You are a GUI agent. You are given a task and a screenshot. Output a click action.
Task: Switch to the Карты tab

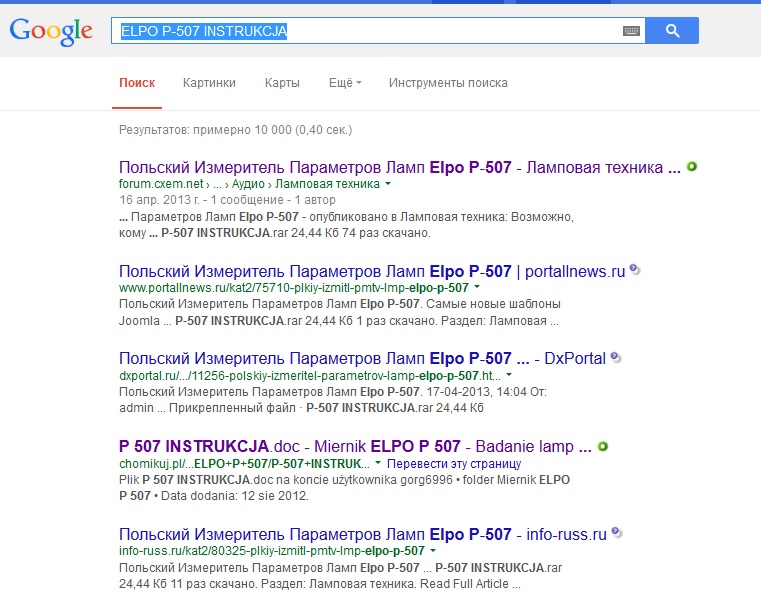tap(282, 83)
